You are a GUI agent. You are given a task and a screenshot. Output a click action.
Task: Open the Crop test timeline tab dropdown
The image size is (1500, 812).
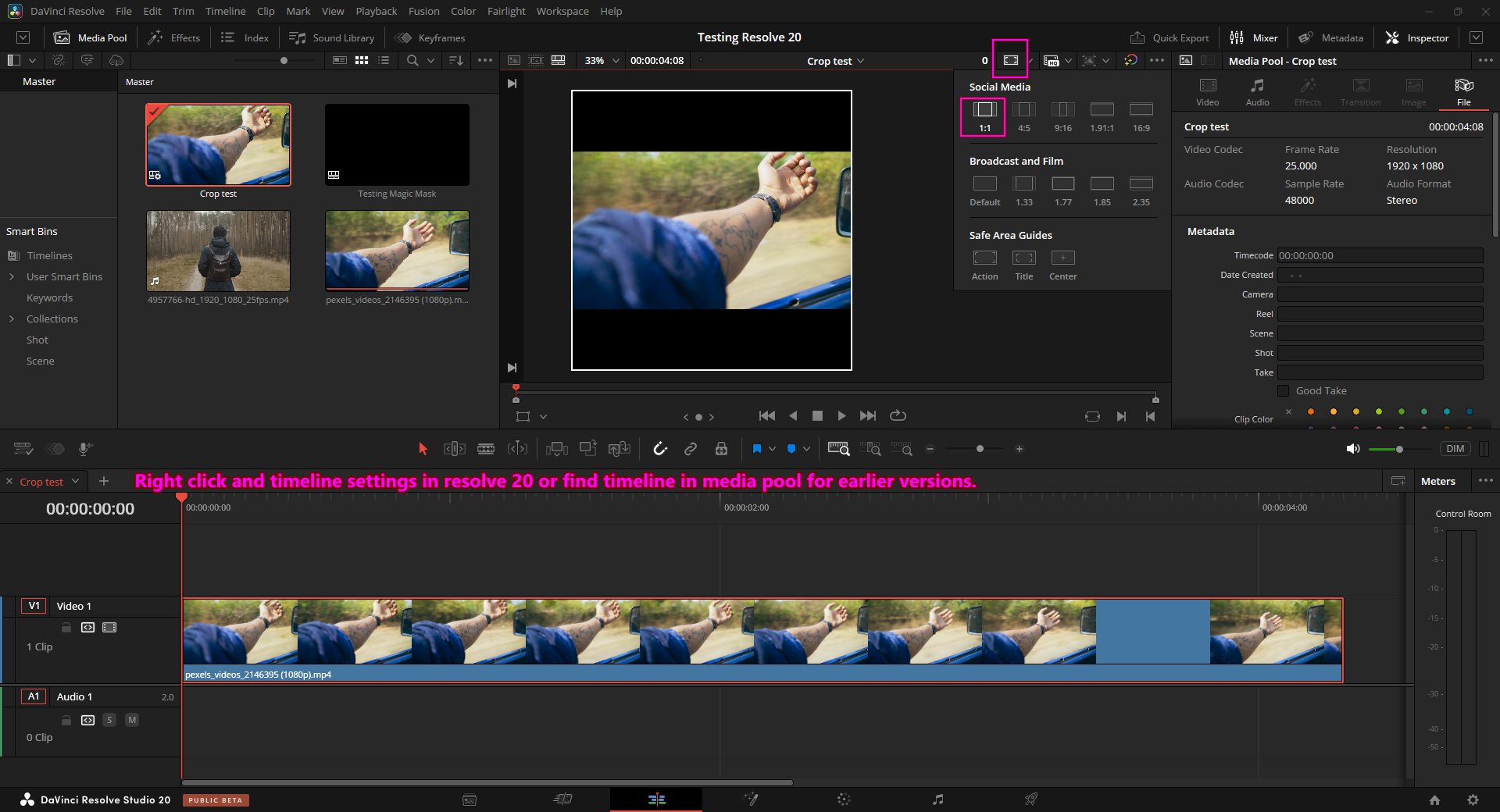click(75, 481)
